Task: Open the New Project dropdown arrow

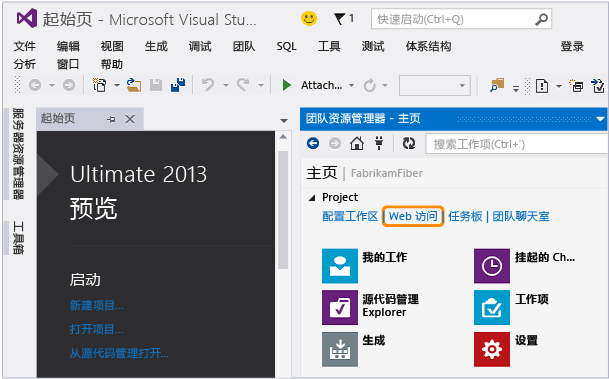Action: pos(117,85)
